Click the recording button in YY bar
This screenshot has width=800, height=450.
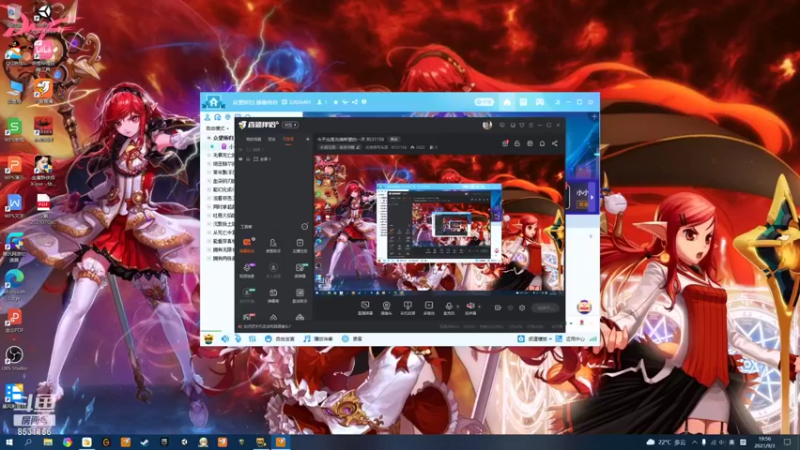[x=352, y=339]
